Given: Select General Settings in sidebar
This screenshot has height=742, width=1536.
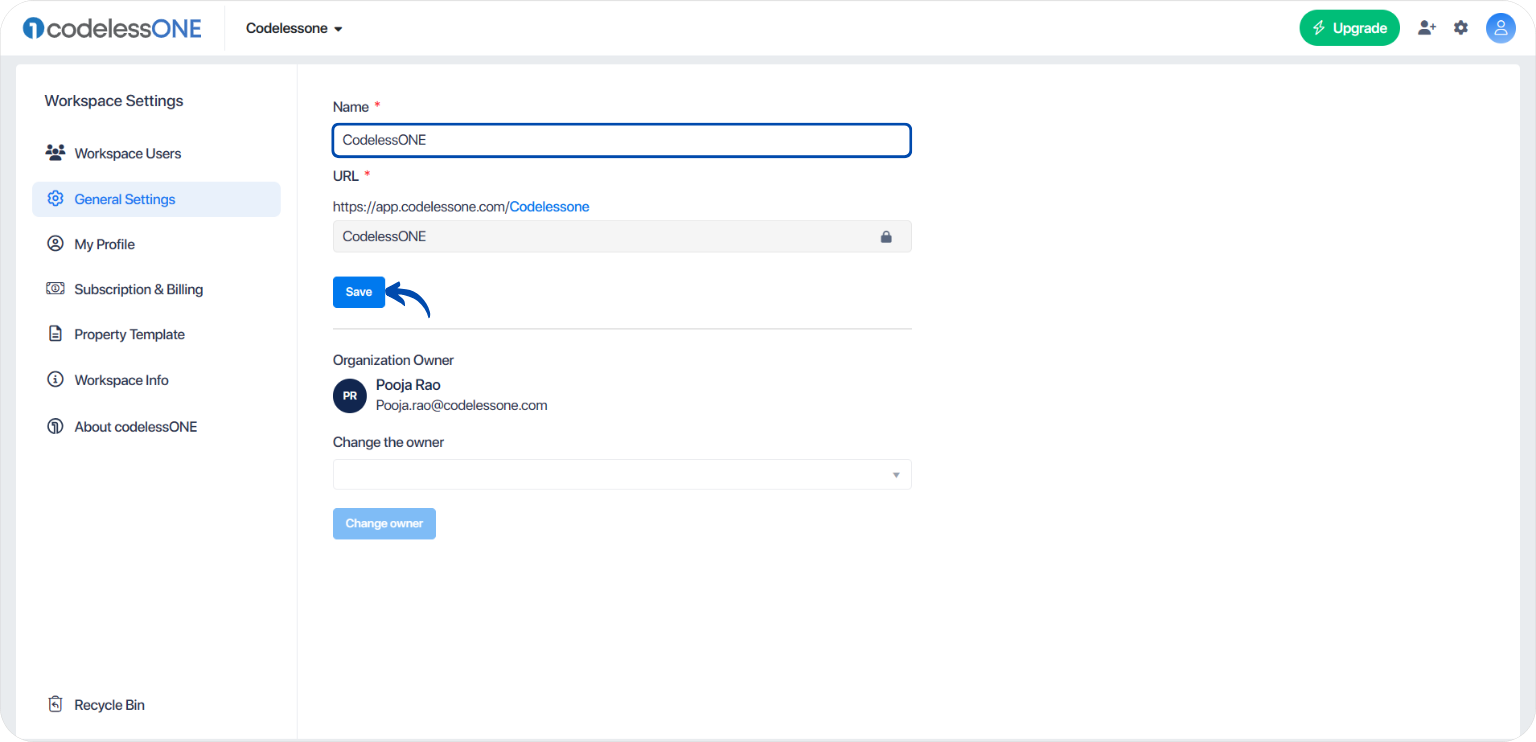Looking at the screenshot, I should [156, 199].
